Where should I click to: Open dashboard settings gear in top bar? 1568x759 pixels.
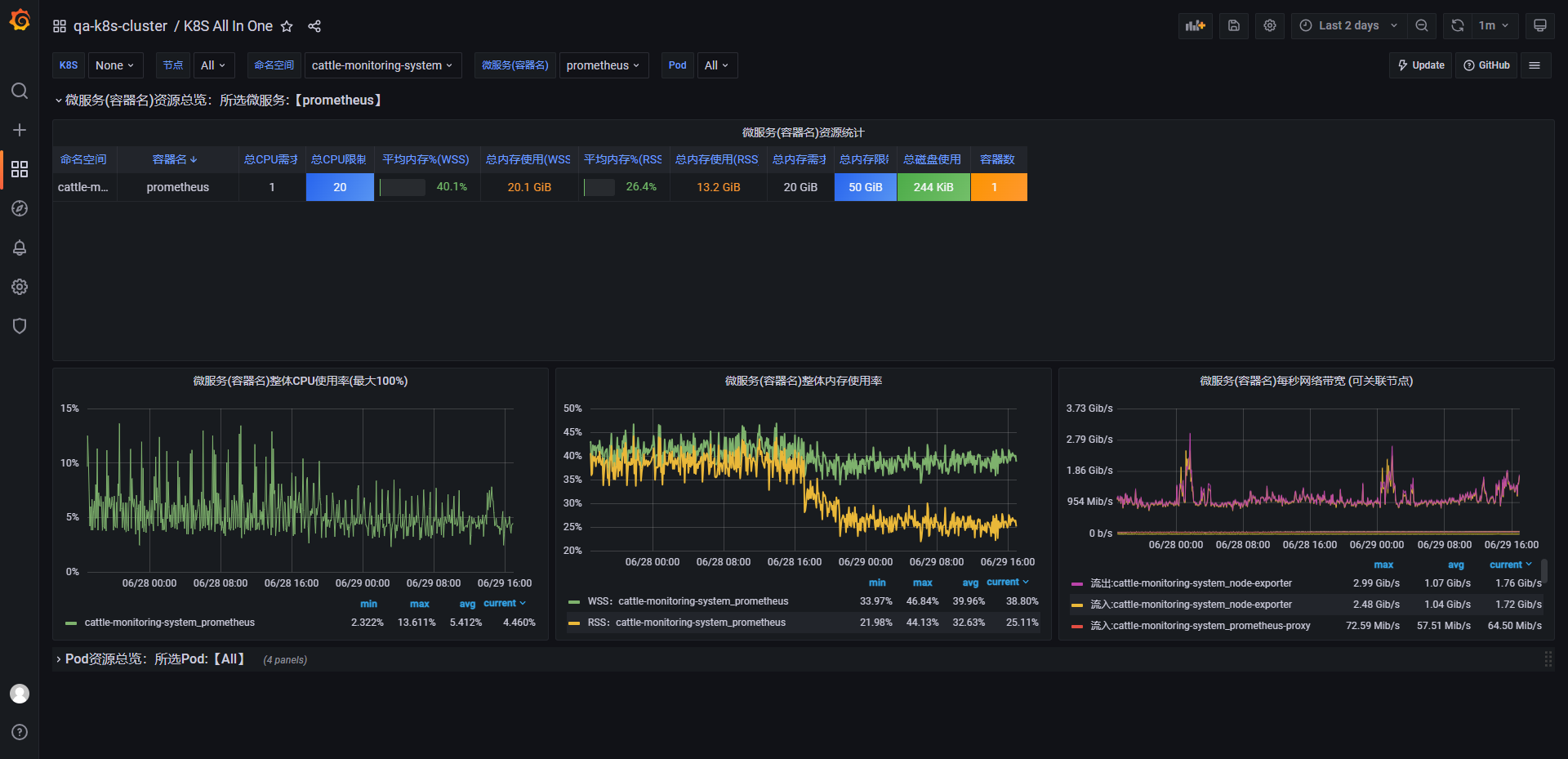tap(1270, 25)
